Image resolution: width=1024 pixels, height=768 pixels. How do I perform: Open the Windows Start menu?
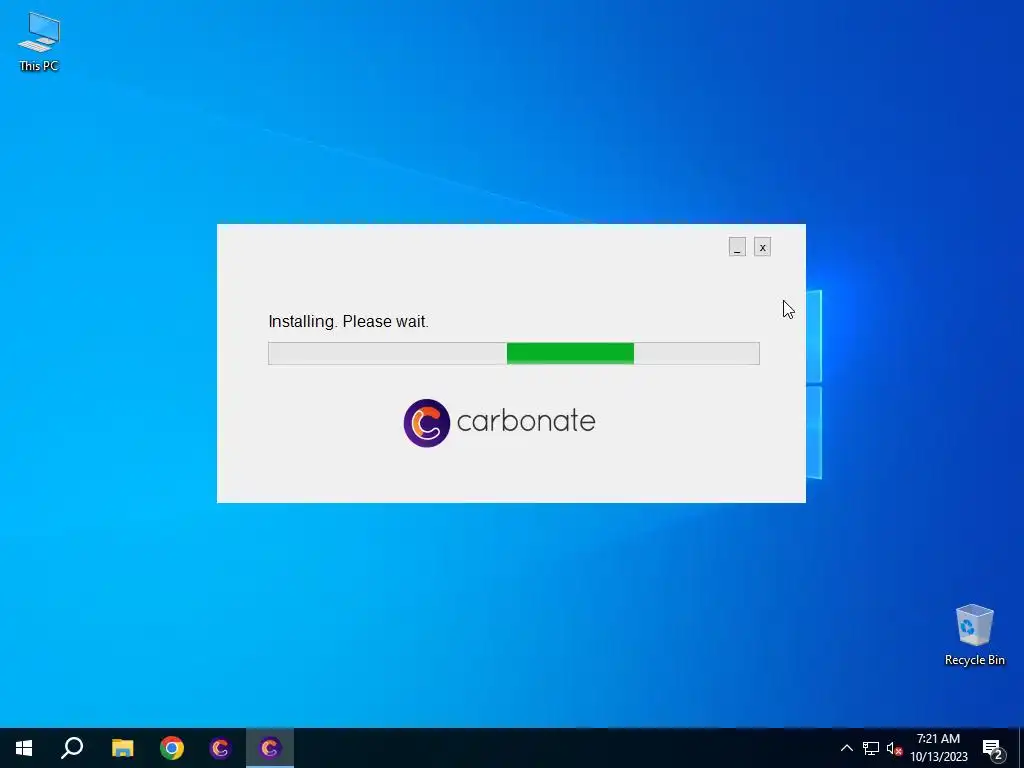[x=24, y=748]
